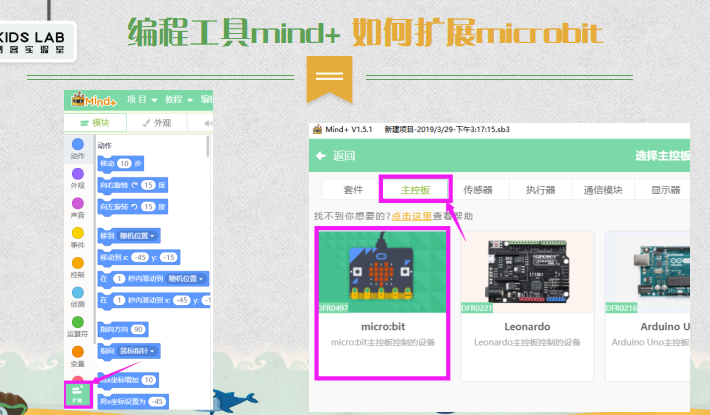Select the Arduino Uno board image
Viewport: 710px width, 415px height.
(x=648, y=272)
